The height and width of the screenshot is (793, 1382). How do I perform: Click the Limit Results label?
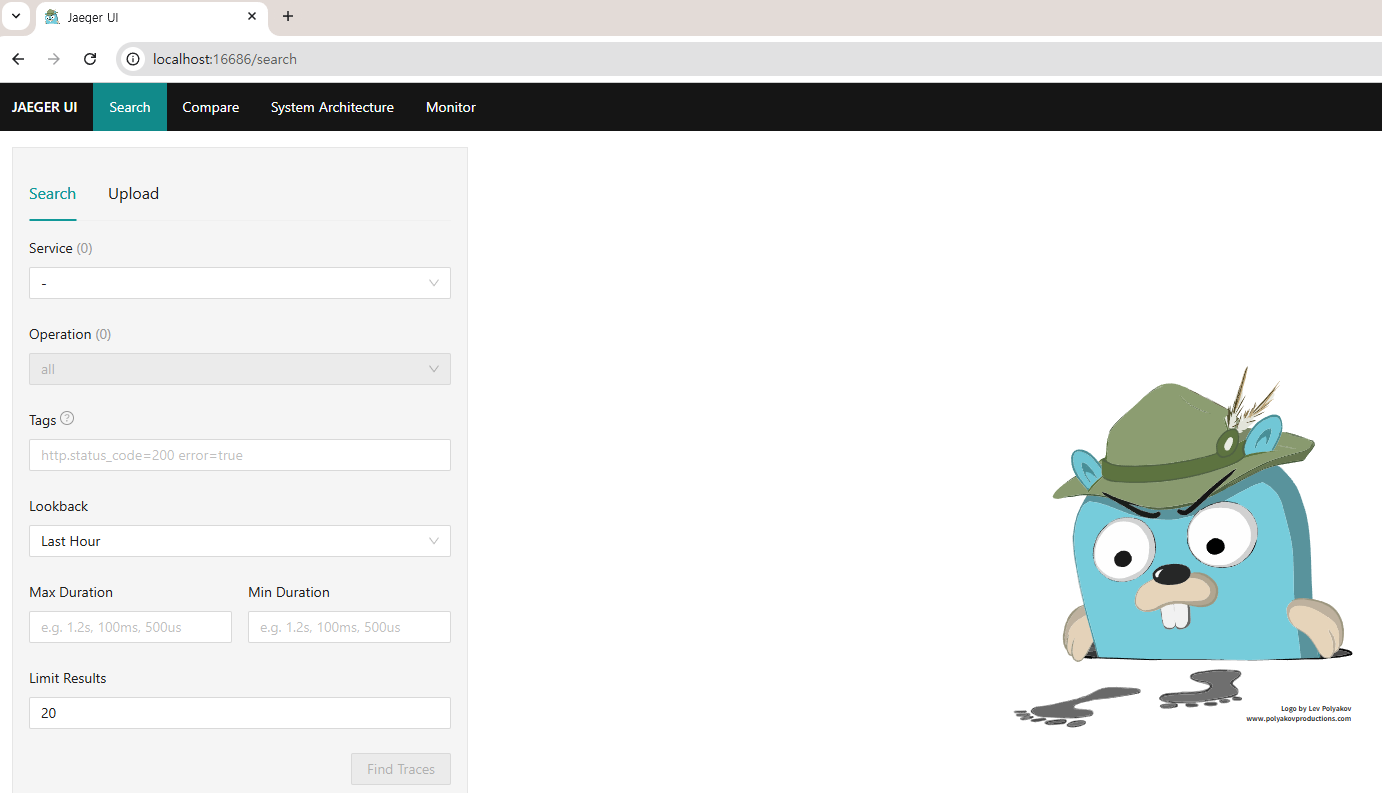[68, 678]
